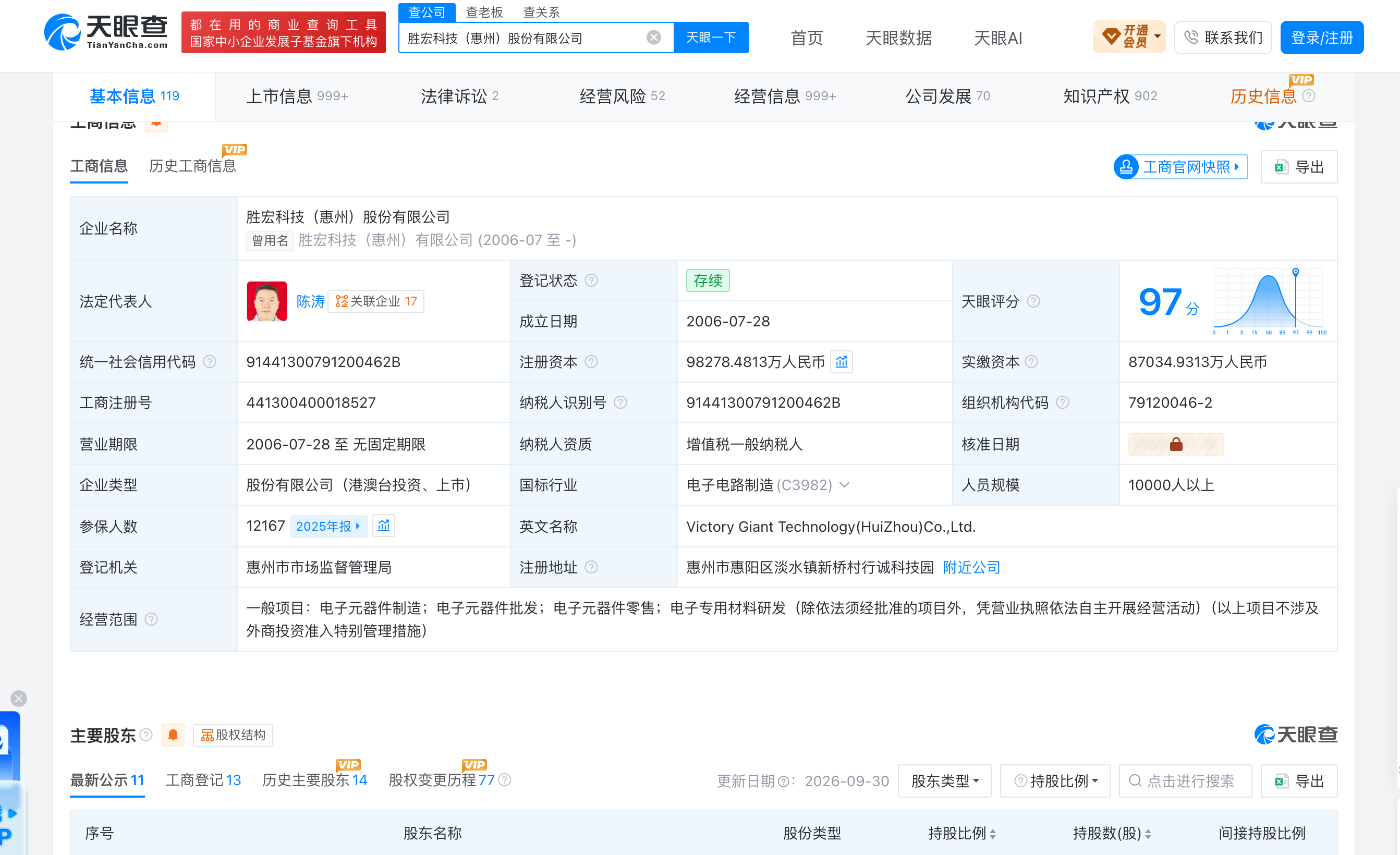Switch to 历史工商信息 sub-tab
Screen dimensions: 1400x855
pos(192,166)
